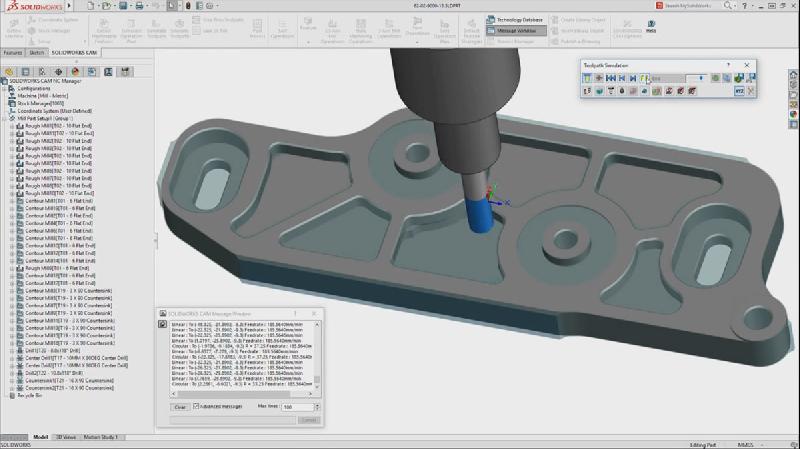Viewport: 800px width, 449px height.
Task: Click the help question mark in Toolpath Simulation
Action: [x=728, y=65]
